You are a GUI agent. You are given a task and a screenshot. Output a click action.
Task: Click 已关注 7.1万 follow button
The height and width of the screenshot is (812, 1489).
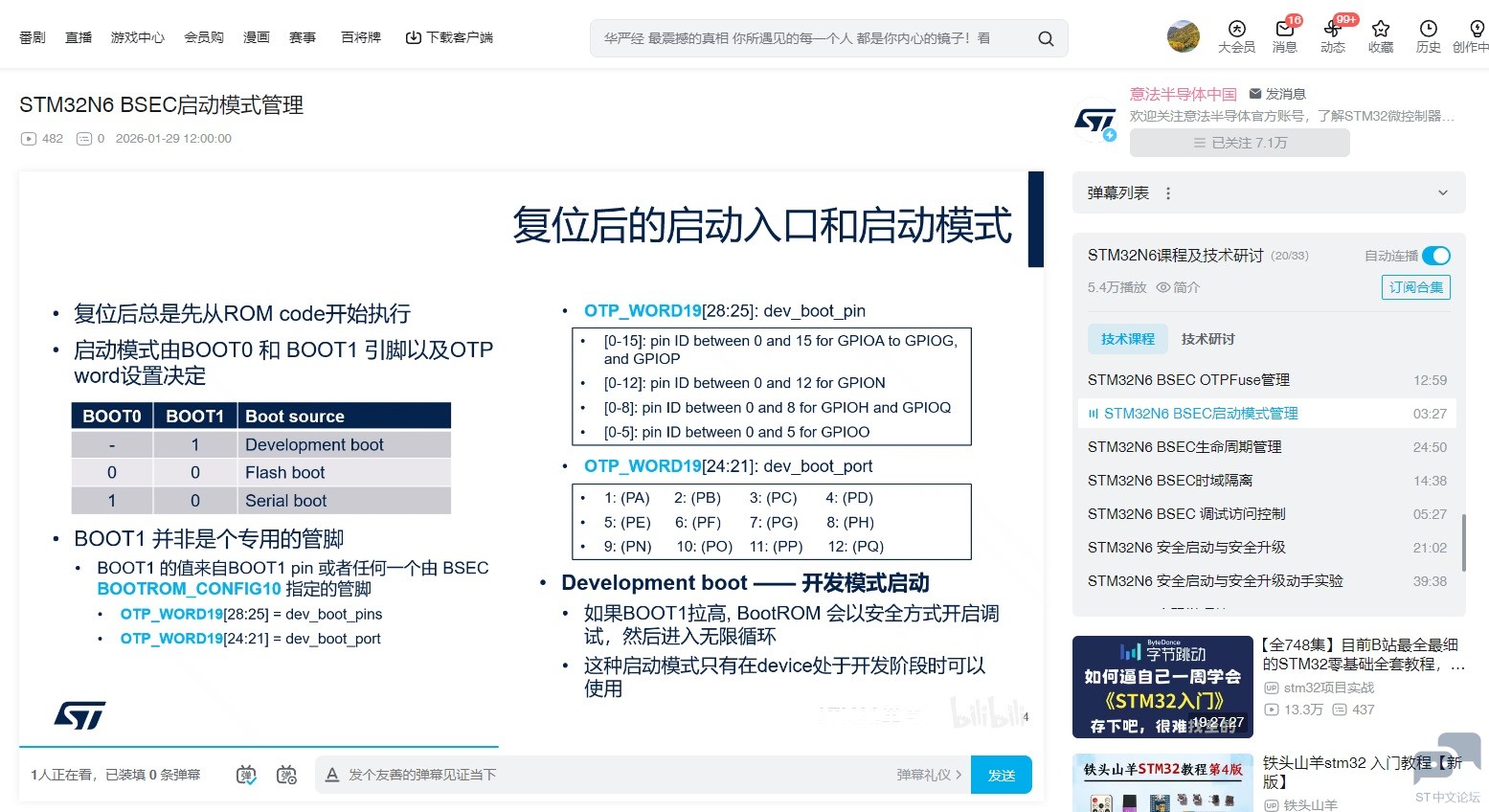coord(1240,143)
